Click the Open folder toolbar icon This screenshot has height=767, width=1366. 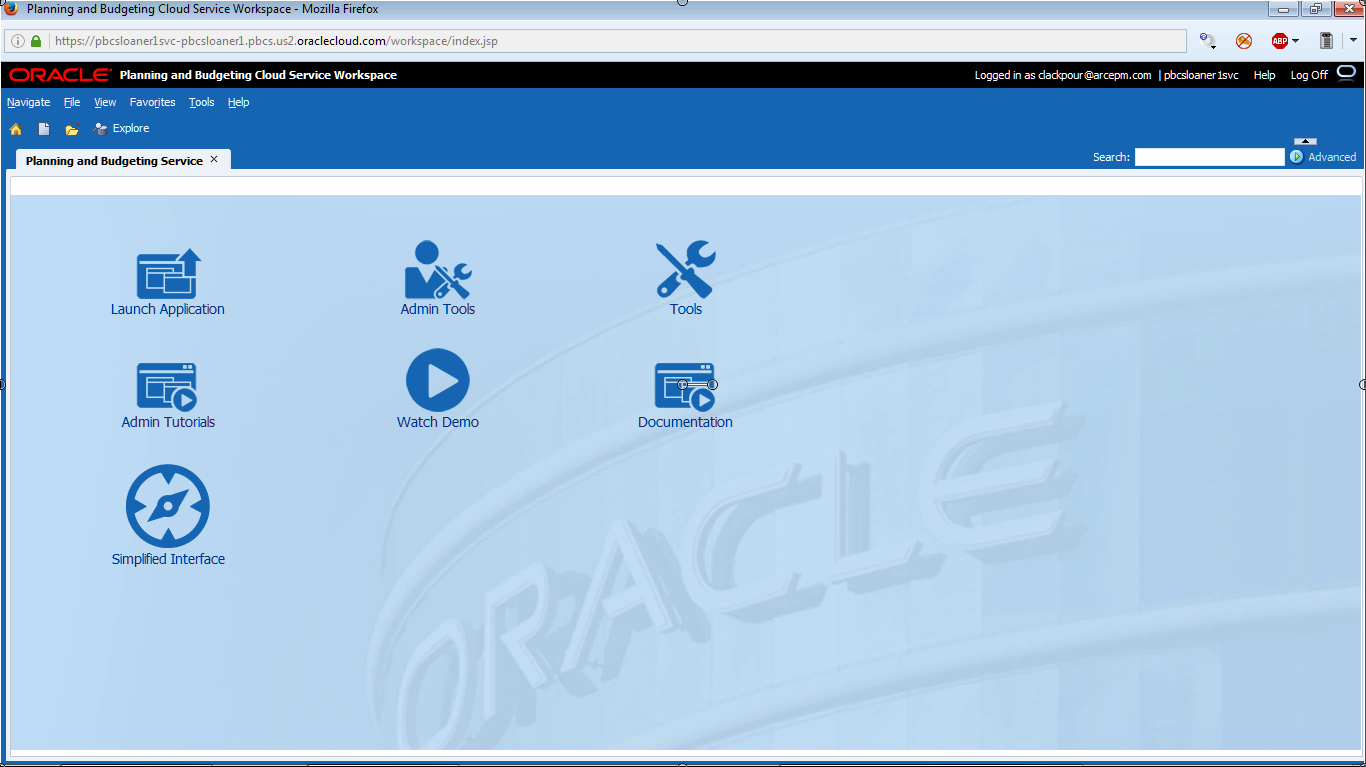[x=72, y=129]
